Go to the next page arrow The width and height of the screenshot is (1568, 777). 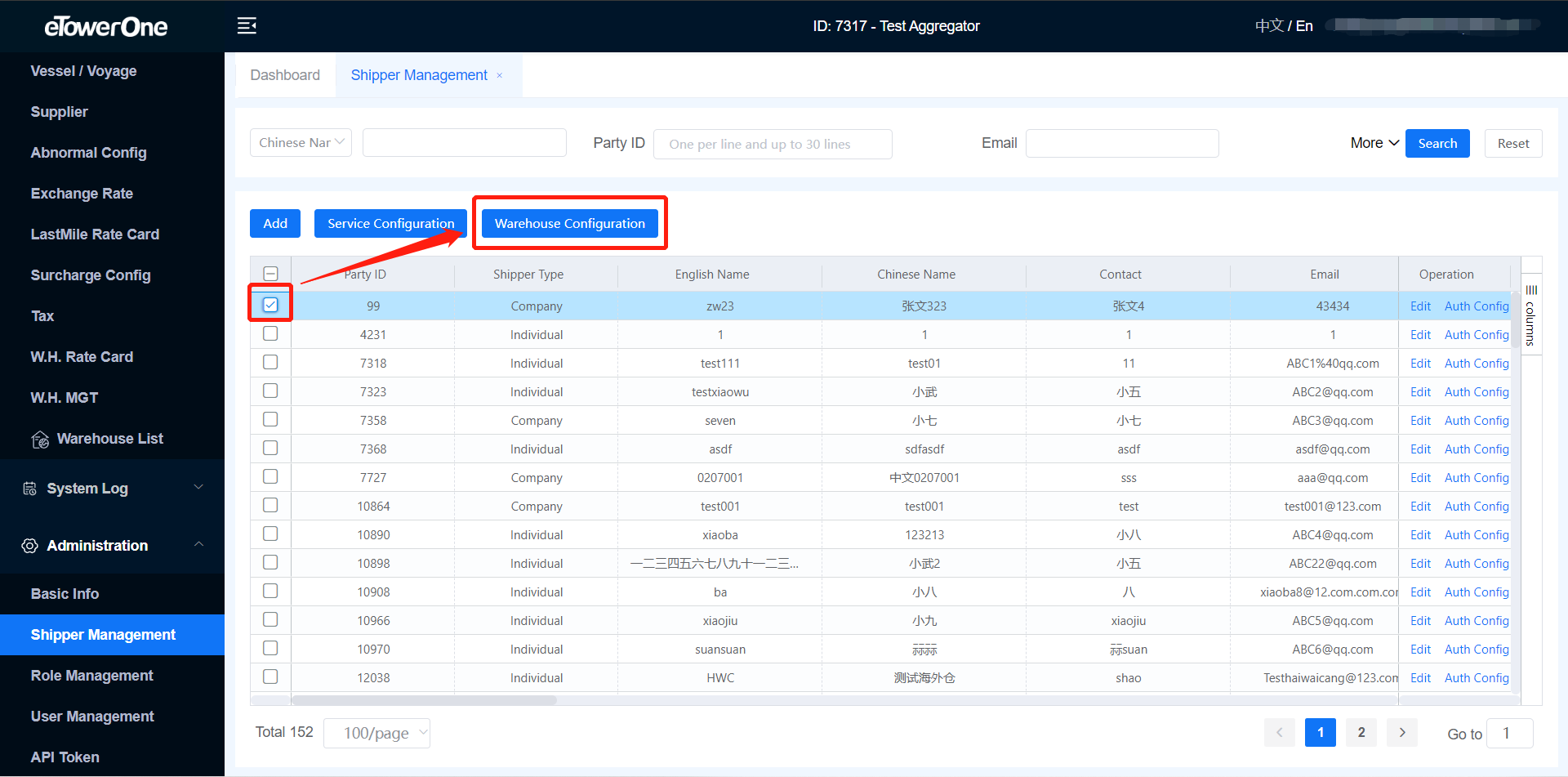pyautogui.click(x=1401, y=732)
